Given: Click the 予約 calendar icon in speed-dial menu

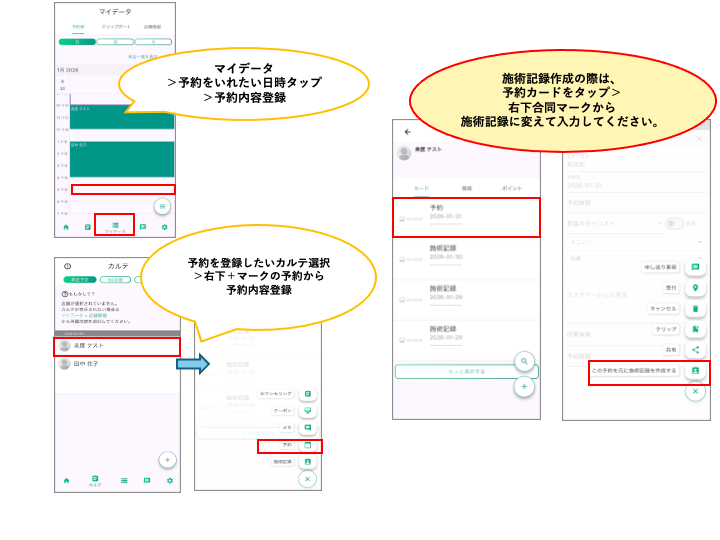Looking at the screenshot, I should pos(308,445).
